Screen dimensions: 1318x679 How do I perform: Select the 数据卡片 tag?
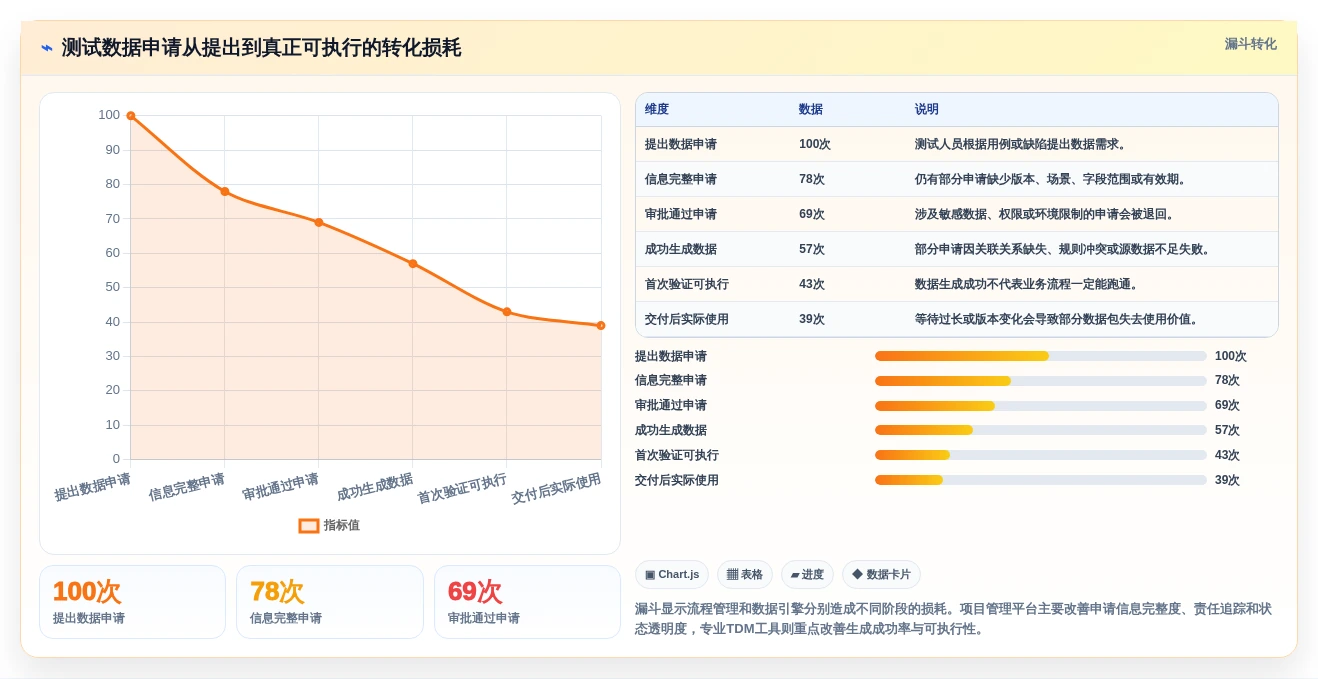(x=881, y=574)
